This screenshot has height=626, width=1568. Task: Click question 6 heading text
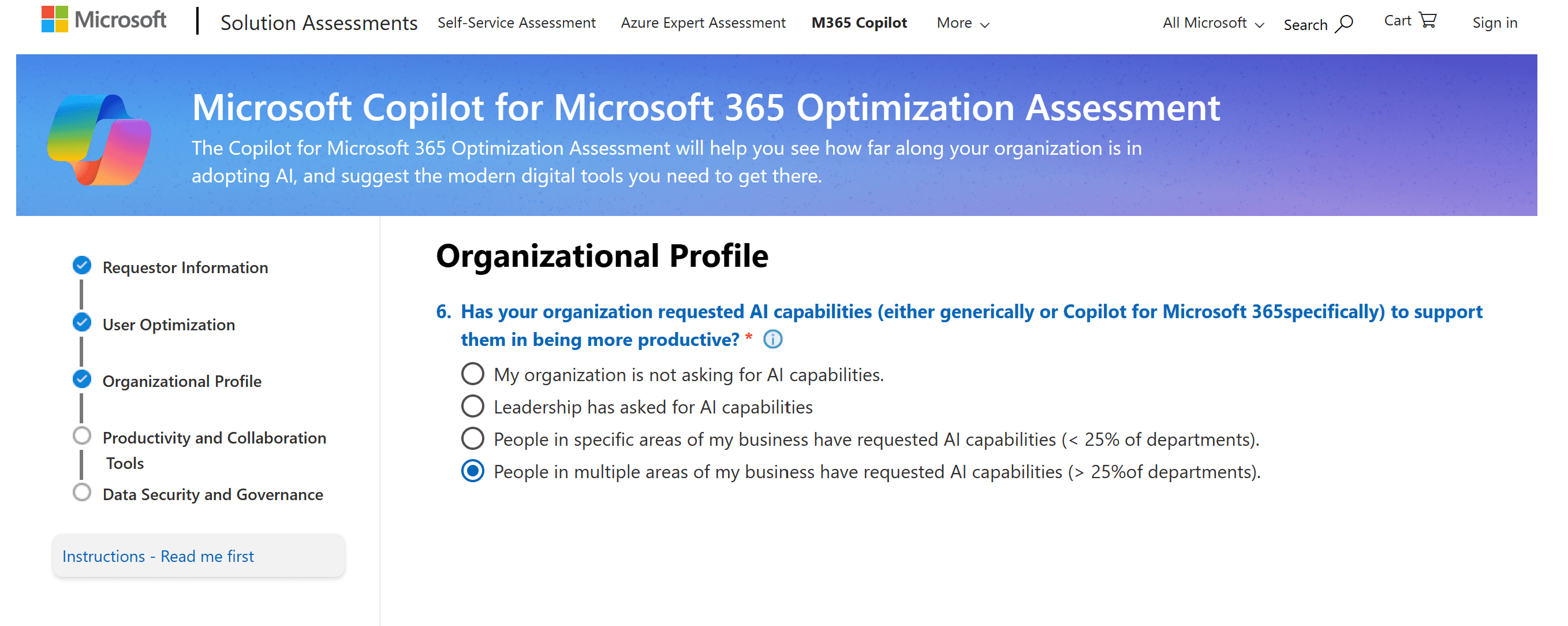(972, 325)
